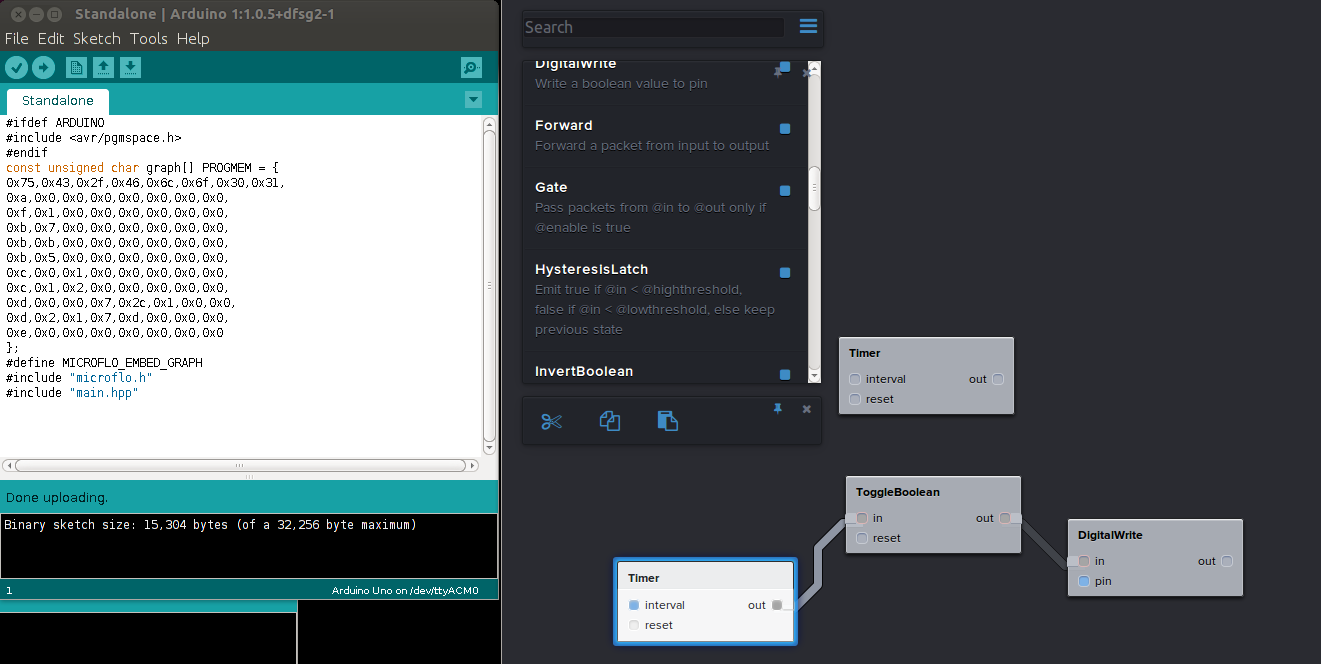Open the Sketch menu
This screenshot has width=1321, height=664.
(x=96, y=38)
